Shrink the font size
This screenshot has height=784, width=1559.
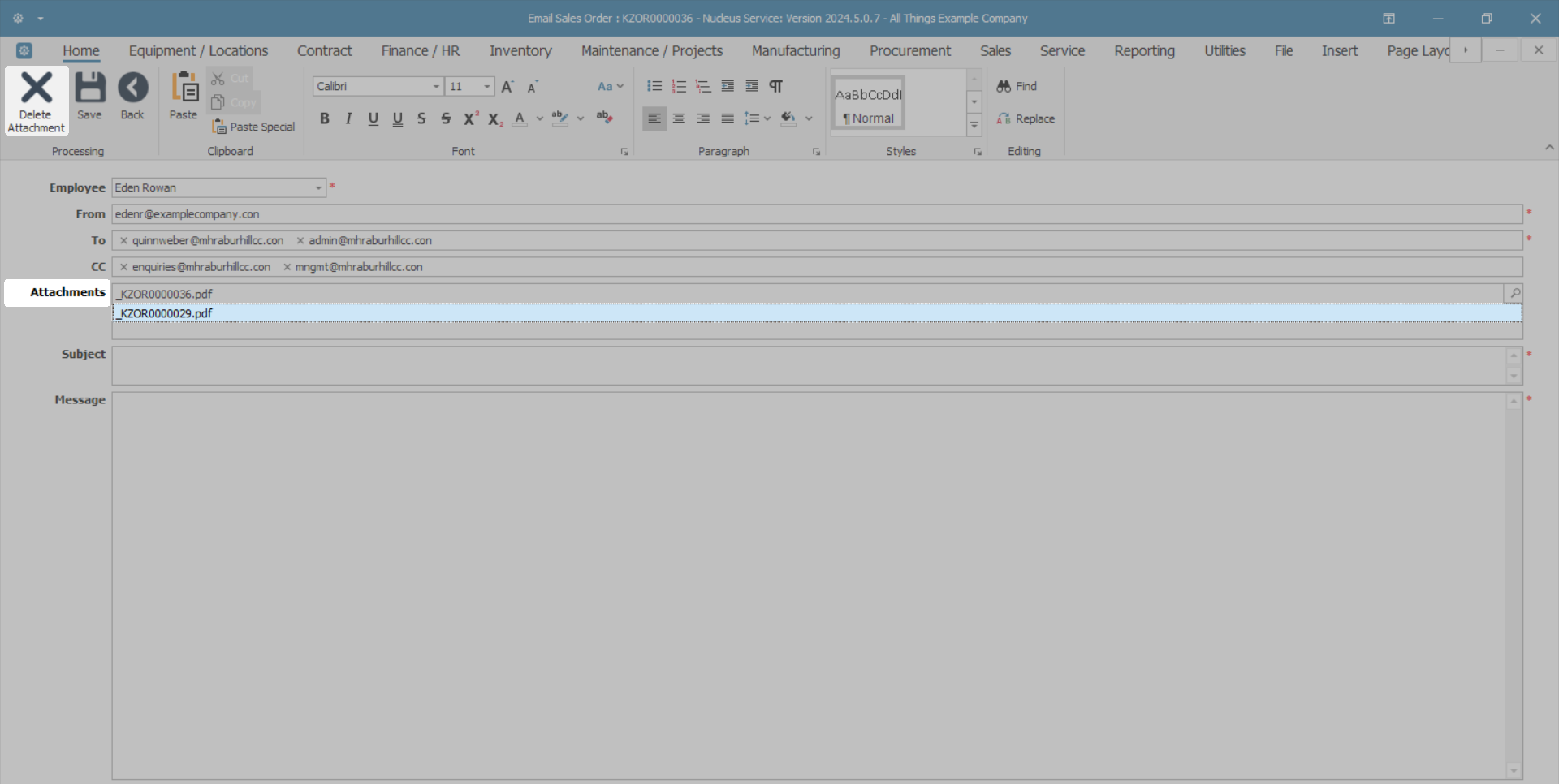tap(533, 86)
